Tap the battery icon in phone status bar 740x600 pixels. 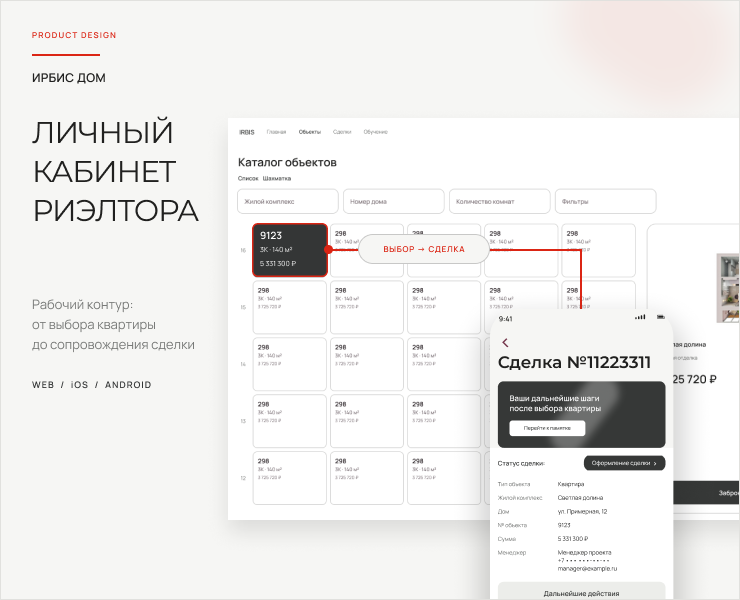(x=661, y=317)
